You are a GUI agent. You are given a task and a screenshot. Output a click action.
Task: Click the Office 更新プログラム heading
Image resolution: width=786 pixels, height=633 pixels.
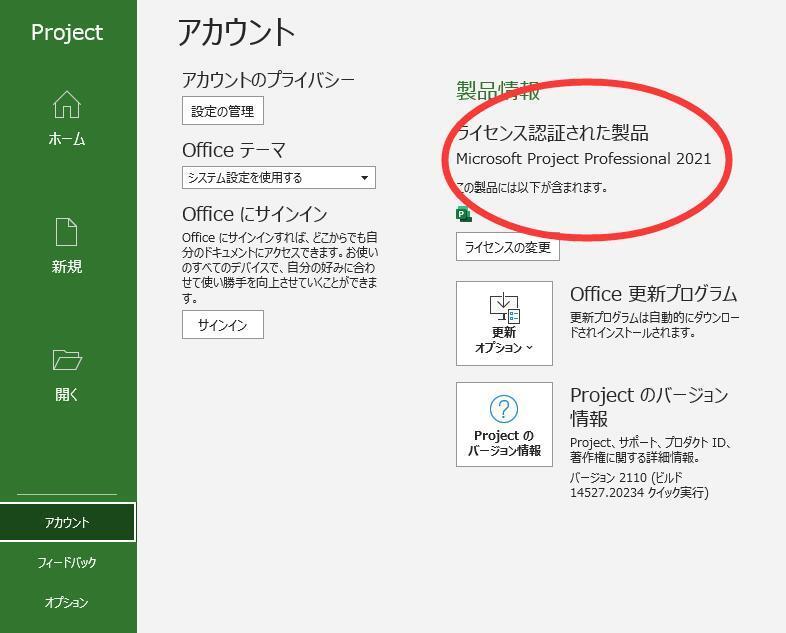pyautogui.click(x=654, y=294)
